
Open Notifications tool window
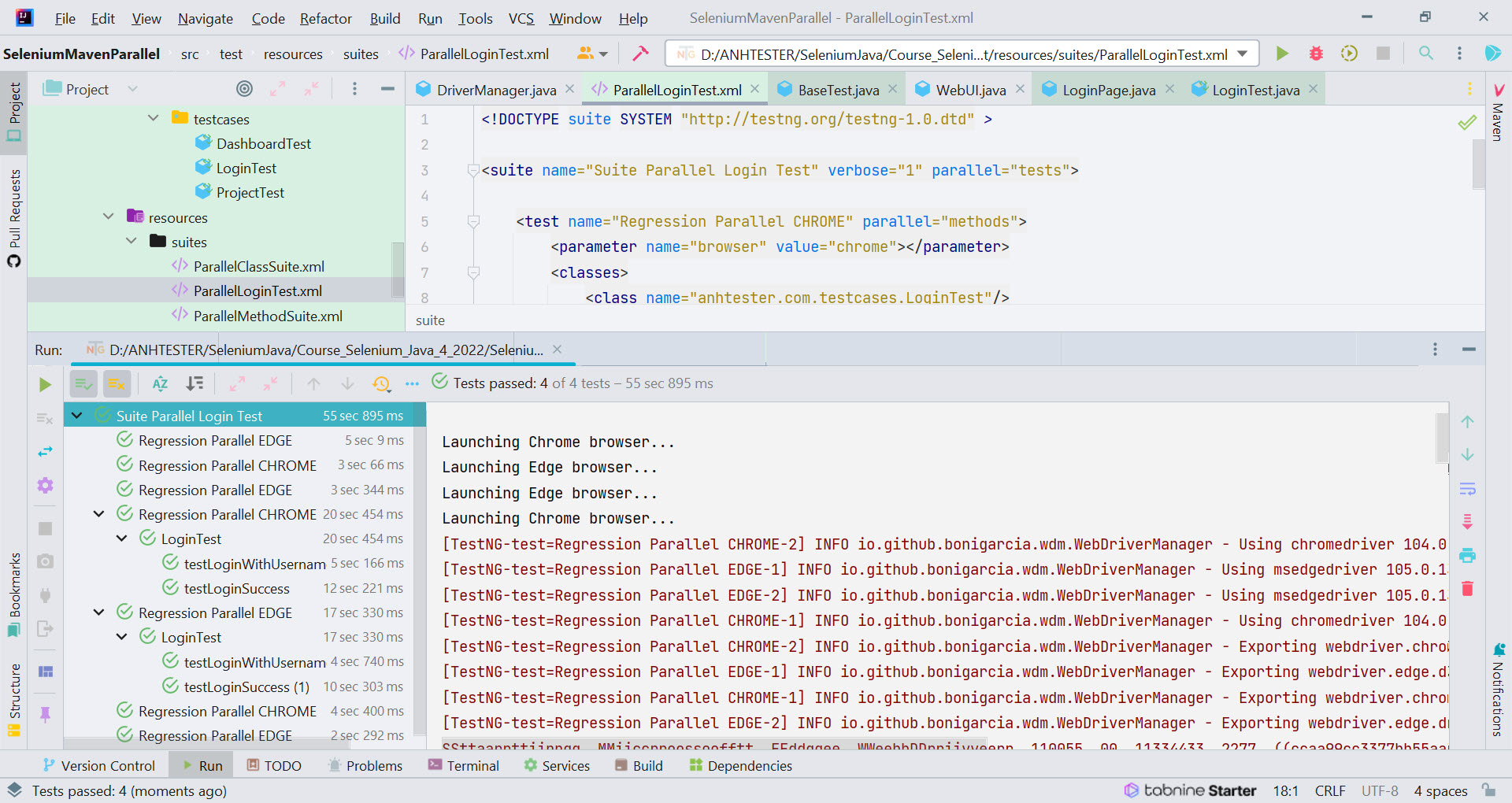tap(1498, 690)
